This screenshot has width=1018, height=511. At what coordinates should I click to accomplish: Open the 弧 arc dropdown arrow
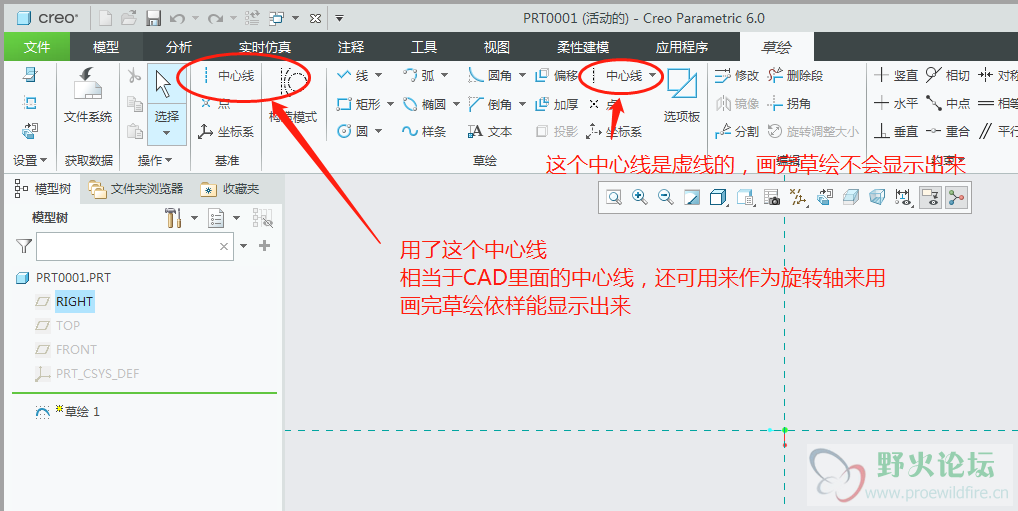(x=445, y=76)
